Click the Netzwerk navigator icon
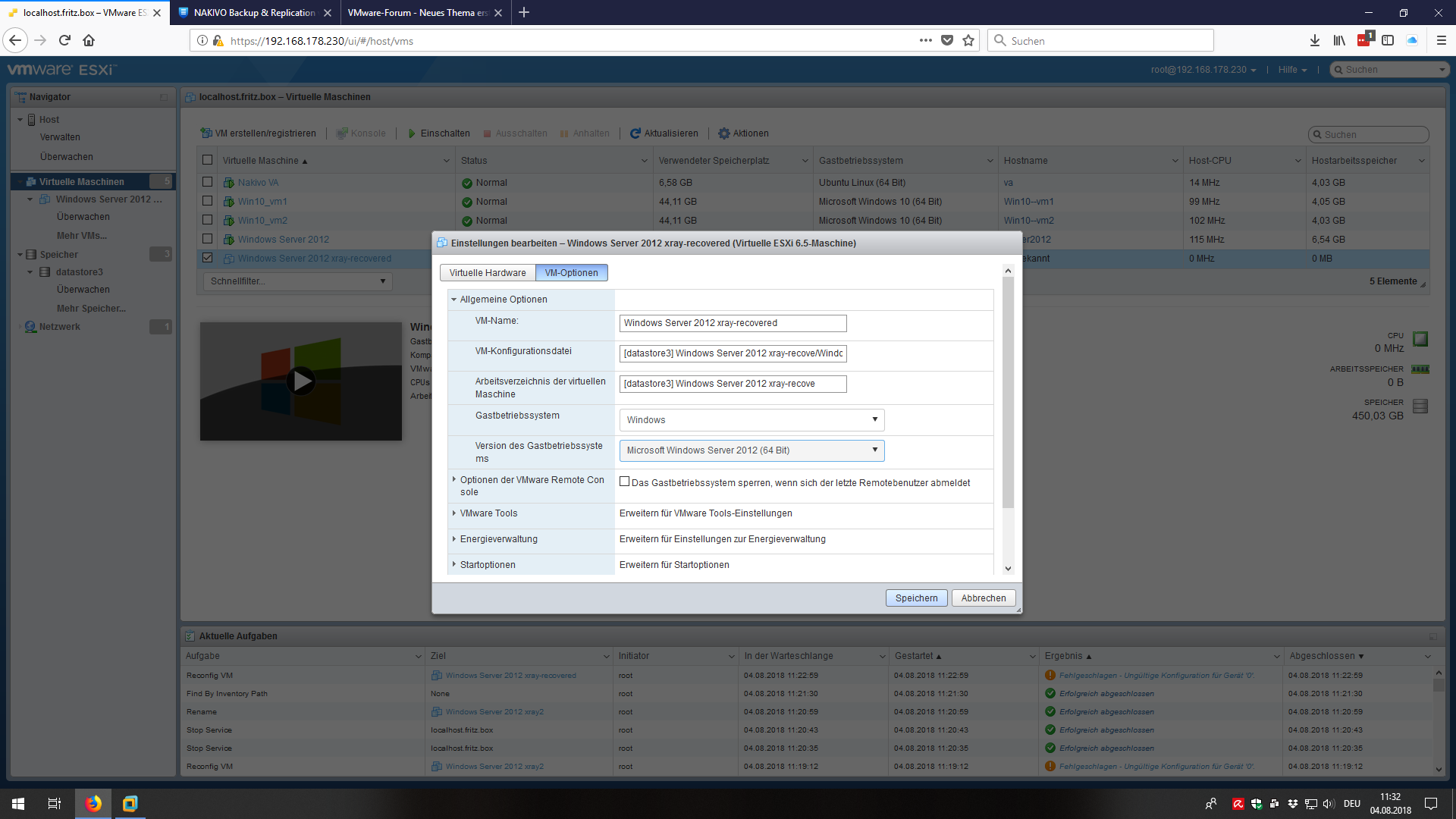 pyautogui.click(x=30, y=327)
